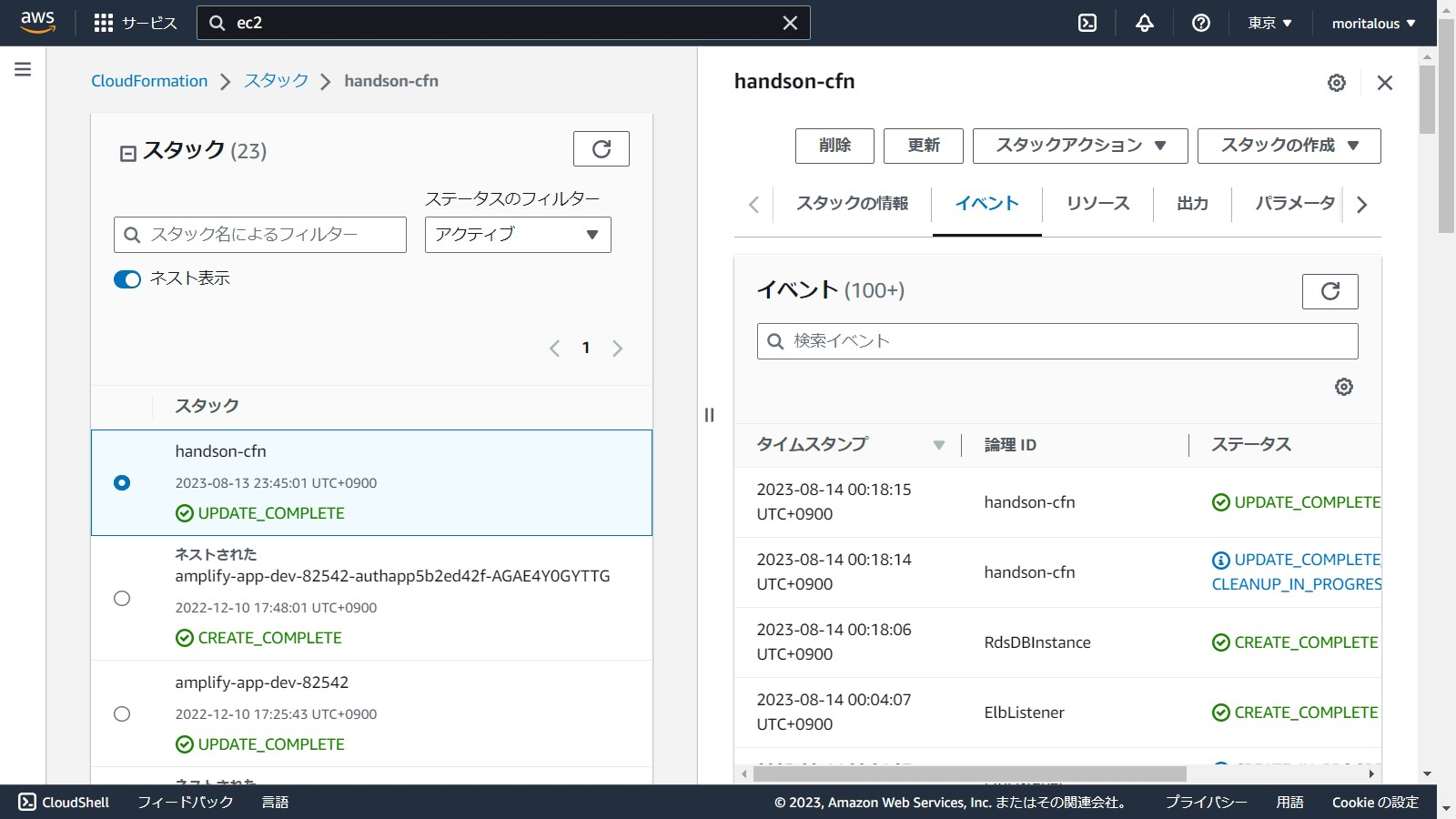The image size is (1456, 819).
Task: Select the nested authapp stack radio button
Action: coord(122,598)
